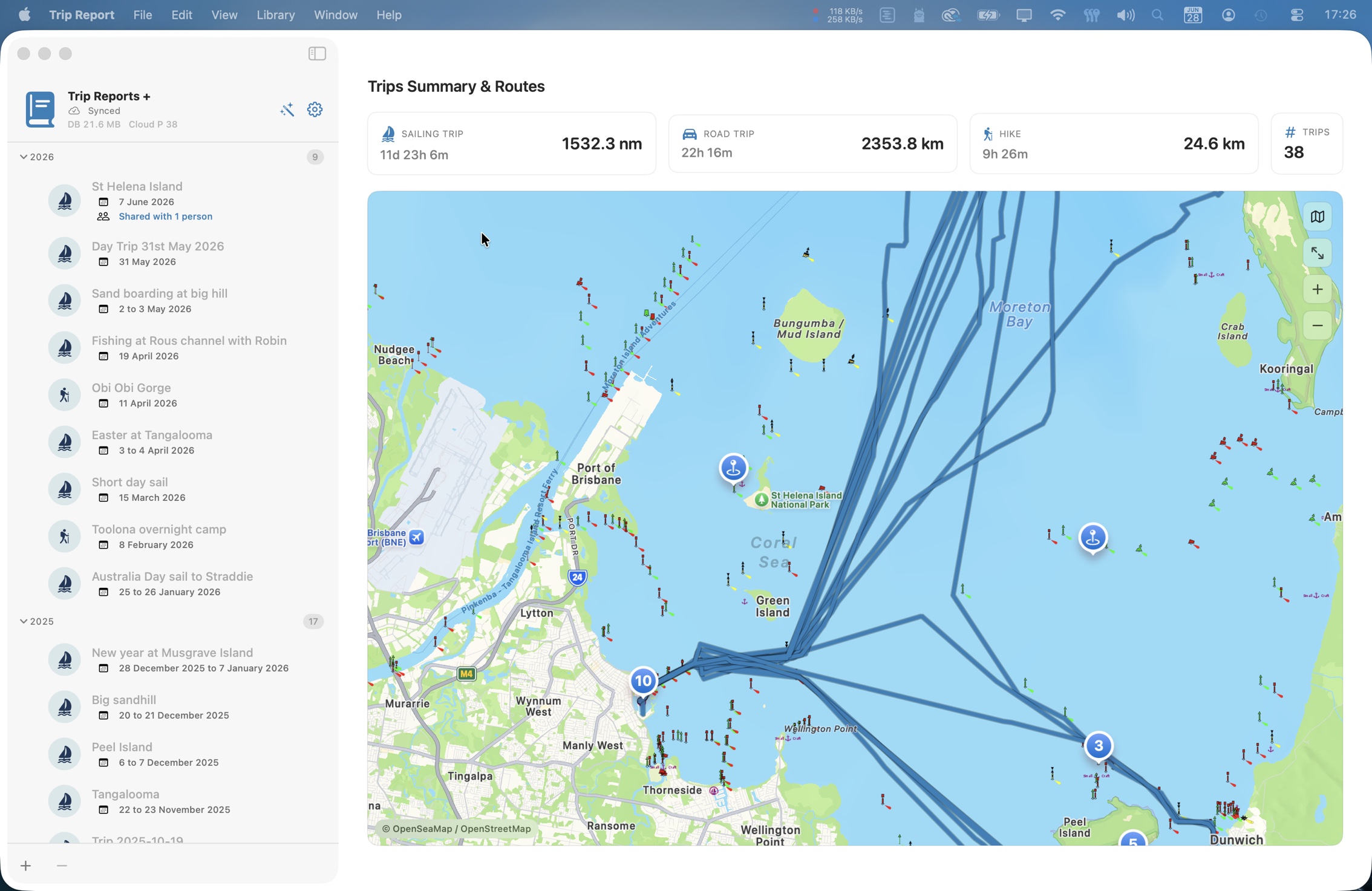Open the Help menu
Screen dimensions: 1372x891
(x=389, y=15)
